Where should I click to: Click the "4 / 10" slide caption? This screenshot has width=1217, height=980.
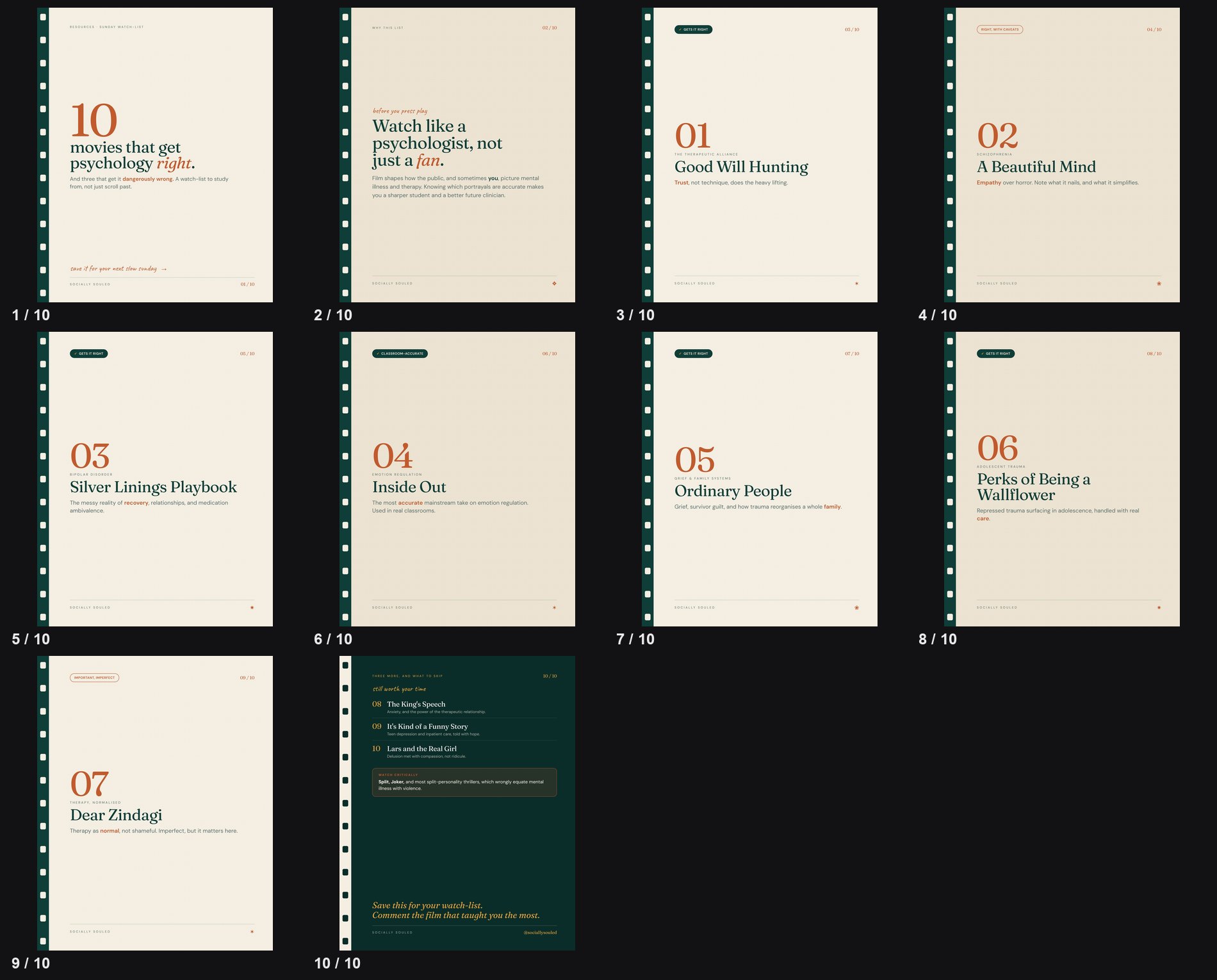(x=938, y=315)
